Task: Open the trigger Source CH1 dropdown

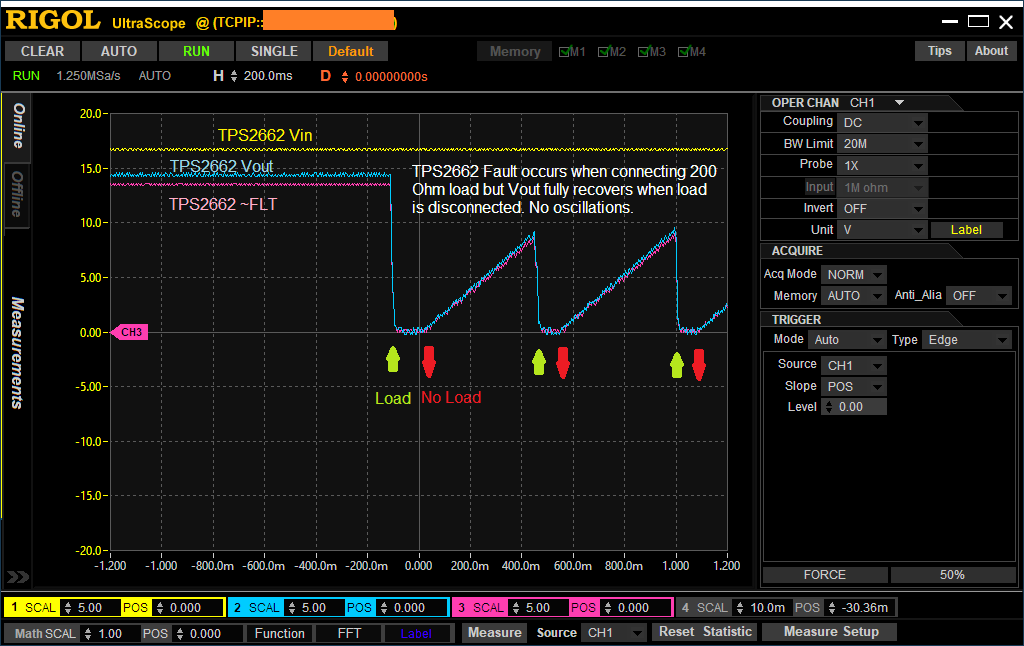Action: 854,366
